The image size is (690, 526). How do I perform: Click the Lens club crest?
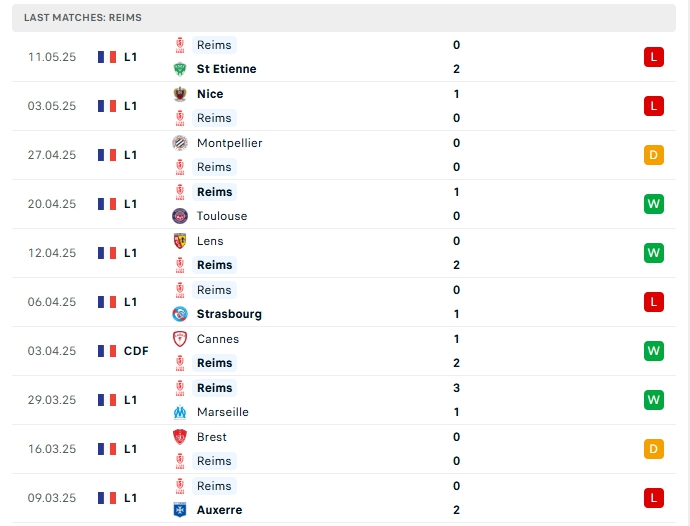point(180,241)
